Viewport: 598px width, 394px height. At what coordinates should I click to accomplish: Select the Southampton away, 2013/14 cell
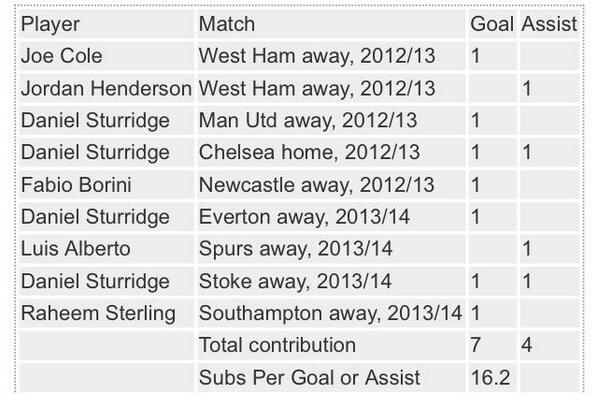(x=331, y=314)
